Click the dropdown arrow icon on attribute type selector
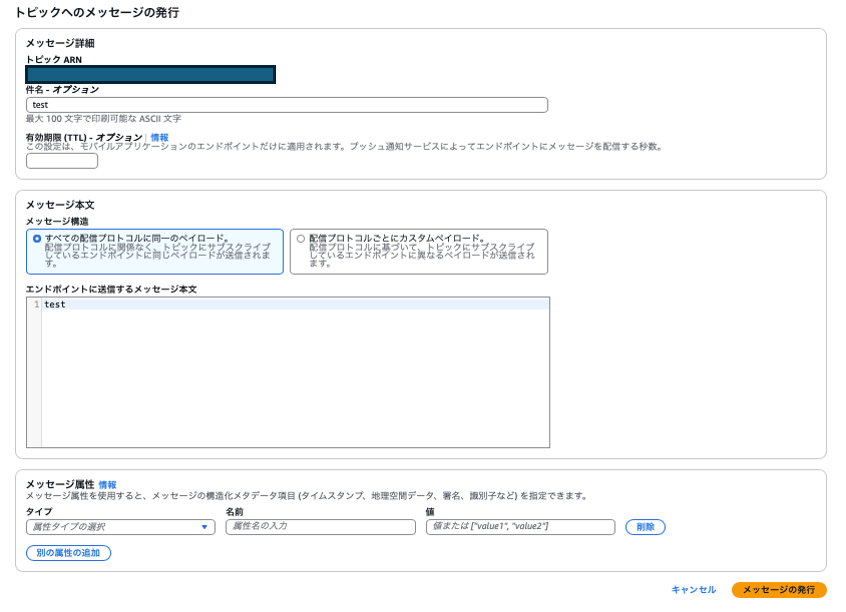This screenshot has height=612, width=846. (207, 527)
